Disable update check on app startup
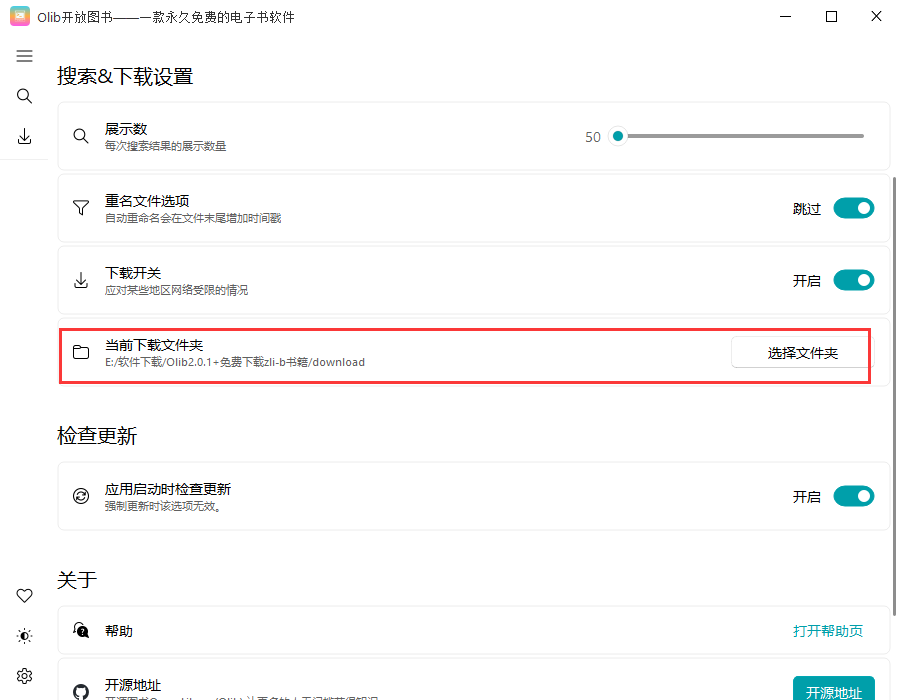Image resolution: width=900 pixels, height=700 pixels. pyautogui.click(x=853, y=495)
